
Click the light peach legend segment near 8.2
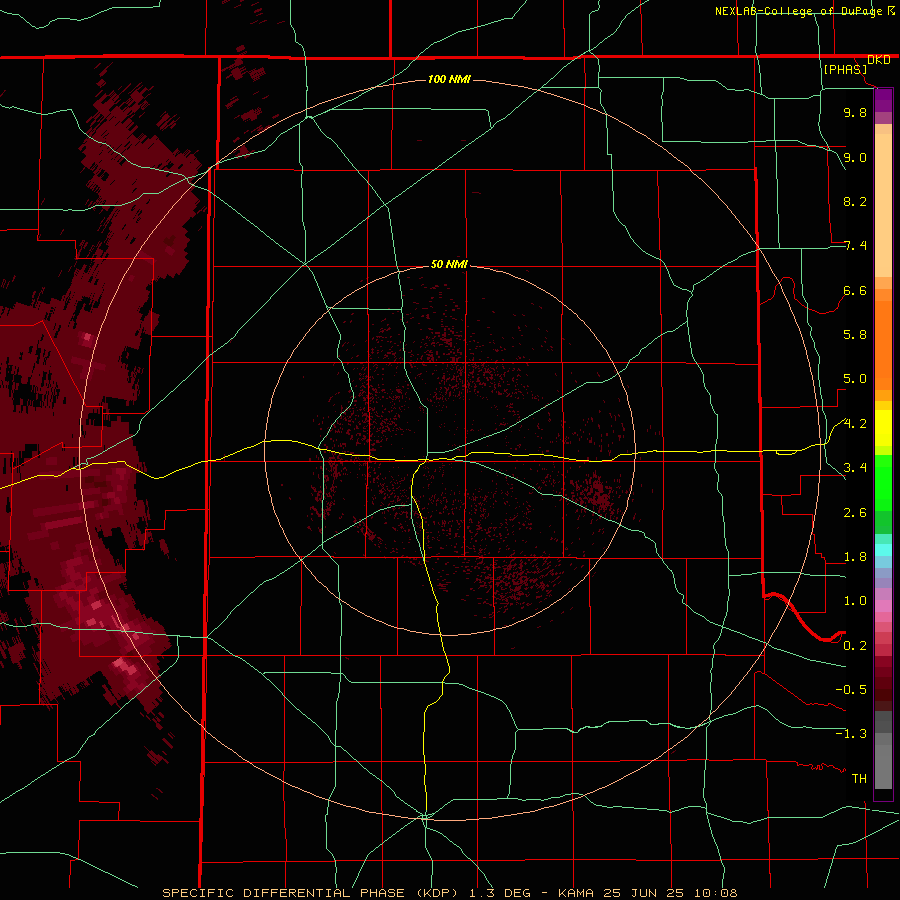(x=883, y=205)
